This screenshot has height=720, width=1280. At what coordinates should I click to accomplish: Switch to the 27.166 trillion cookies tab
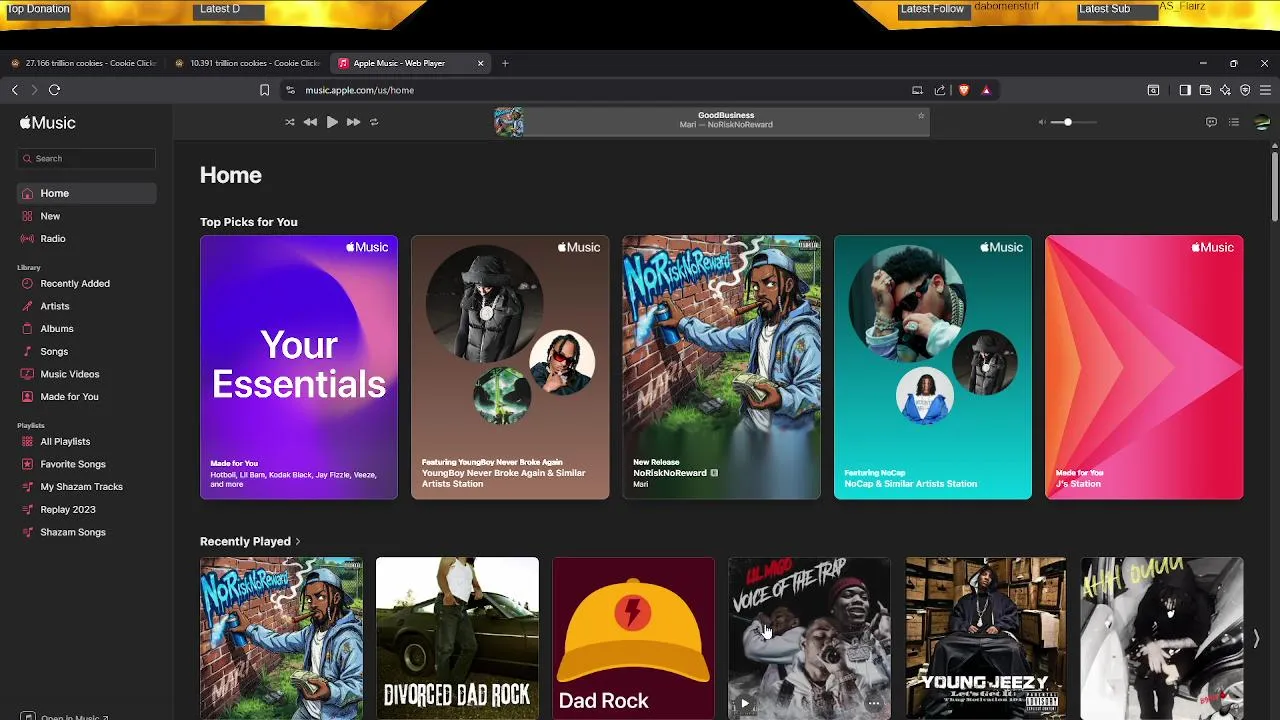point(84,63)
